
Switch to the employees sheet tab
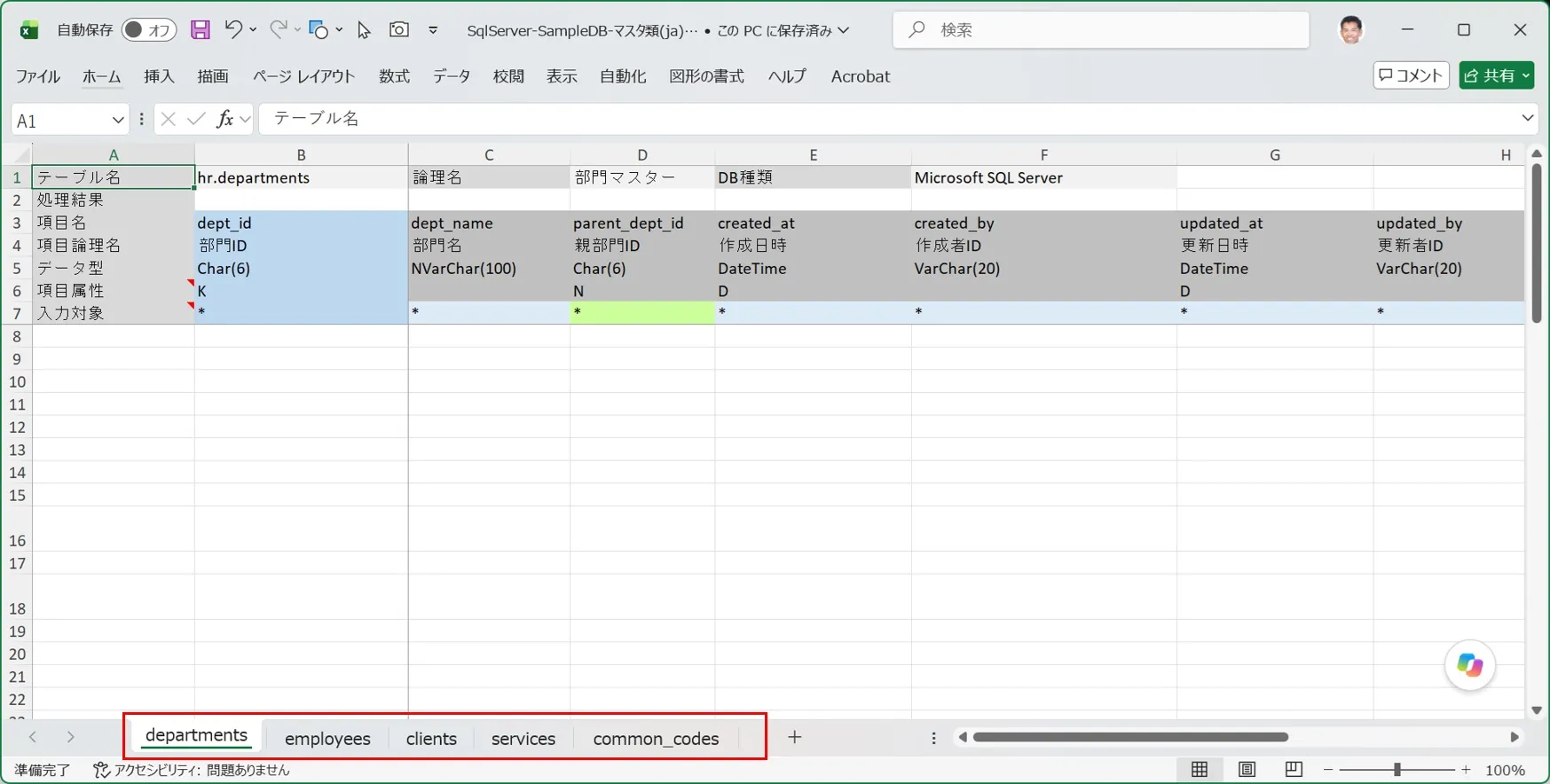327,738
